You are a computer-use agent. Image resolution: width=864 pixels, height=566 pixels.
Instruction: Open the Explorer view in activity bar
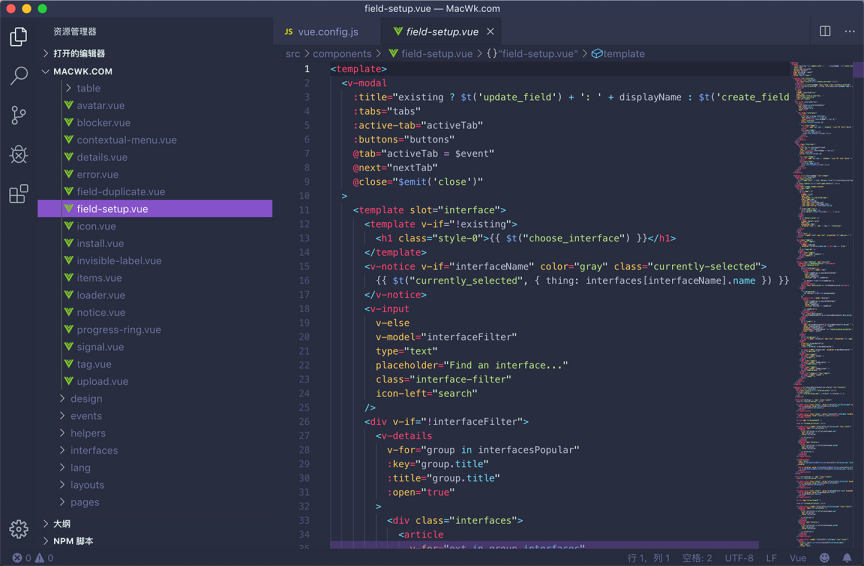18,37
